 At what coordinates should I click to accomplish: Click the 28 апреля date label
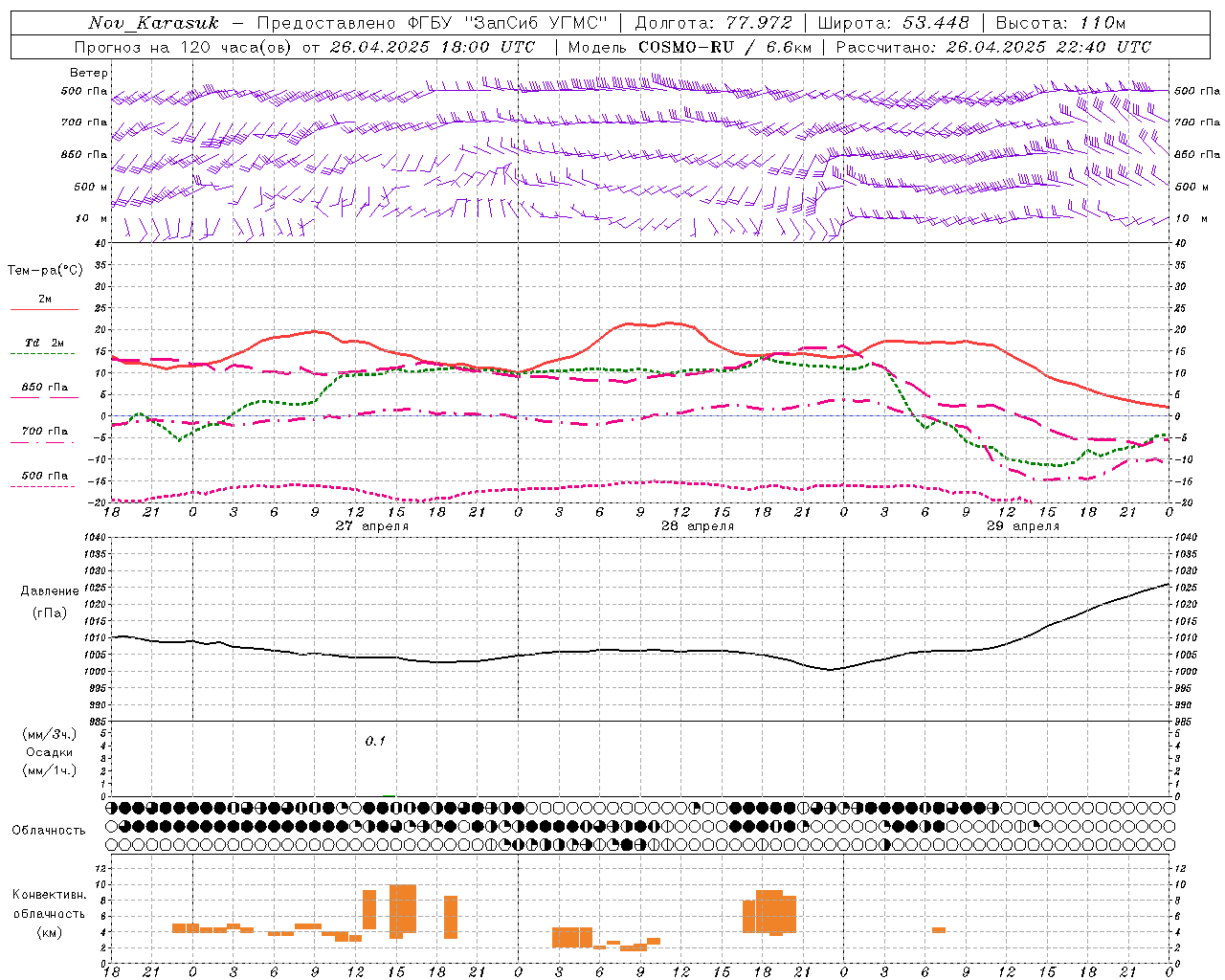698,526
